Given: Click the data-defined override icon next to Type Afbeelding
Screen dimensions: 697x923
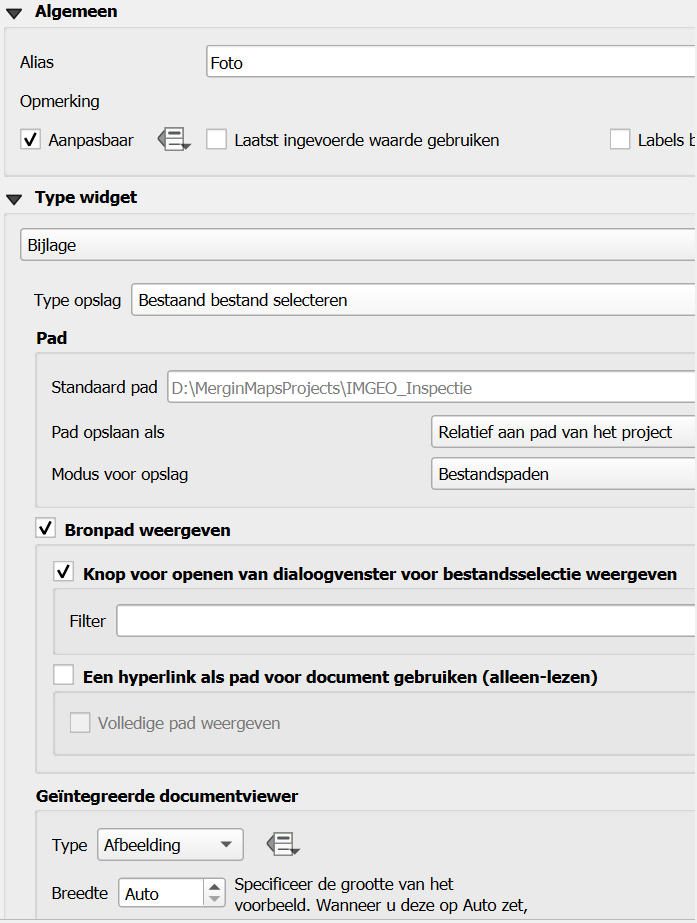Looking at the screenshot, I should (x=282, y=845).
